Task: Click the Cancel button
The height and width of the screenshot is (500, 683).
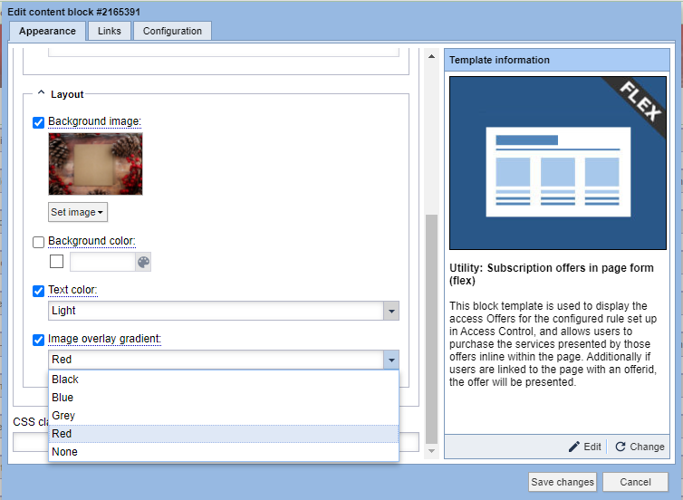Action: pos(635,482)
